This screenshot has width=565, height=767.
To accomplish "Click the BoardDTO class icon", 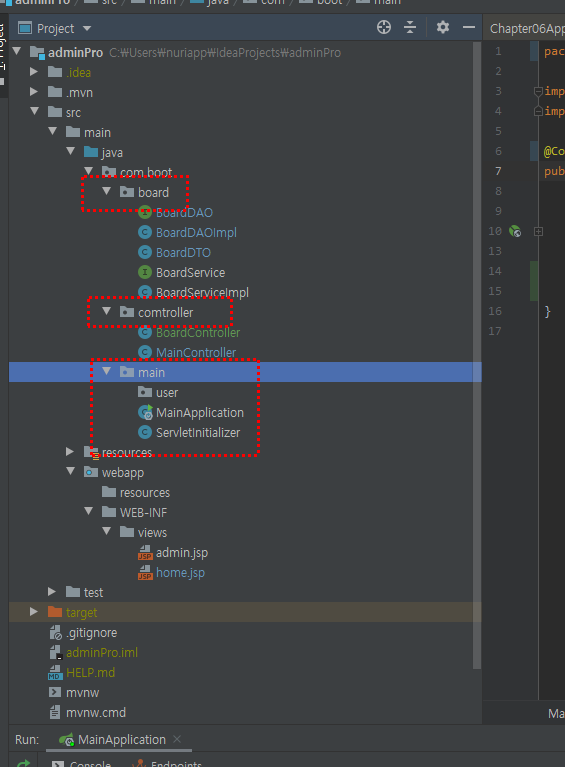I will [x=145, y=252].
